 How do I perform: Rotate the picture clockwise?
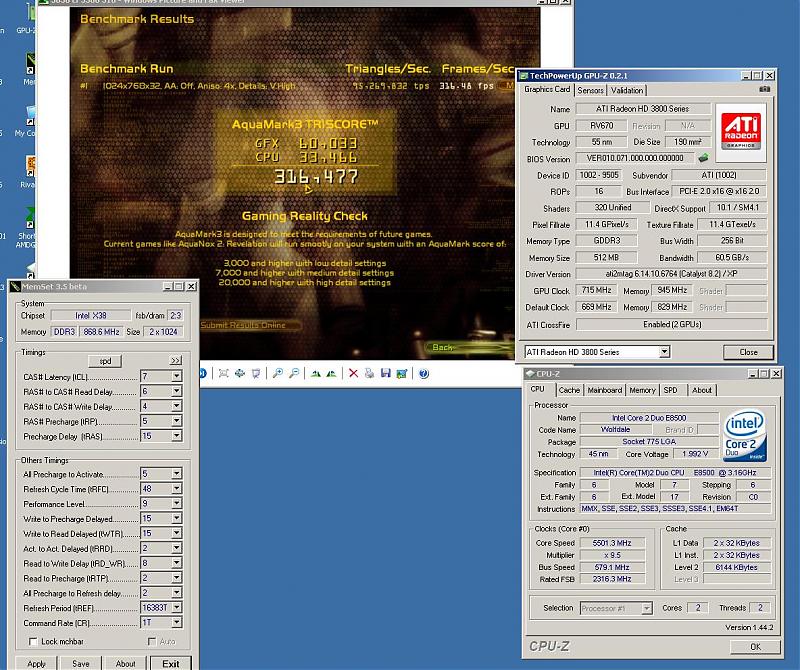(x=316, y=374)
